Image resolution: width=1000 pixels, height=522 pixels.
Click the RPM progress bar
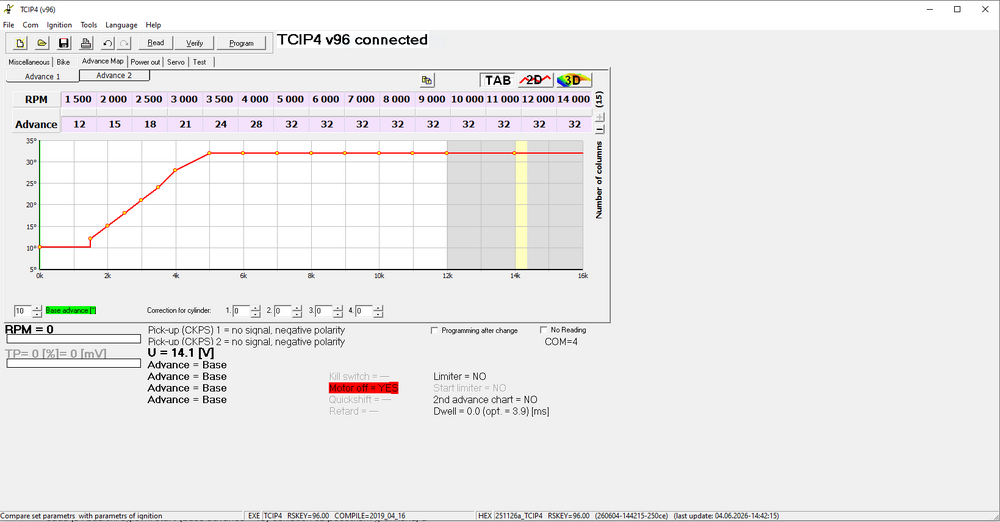tap(73, 339)
